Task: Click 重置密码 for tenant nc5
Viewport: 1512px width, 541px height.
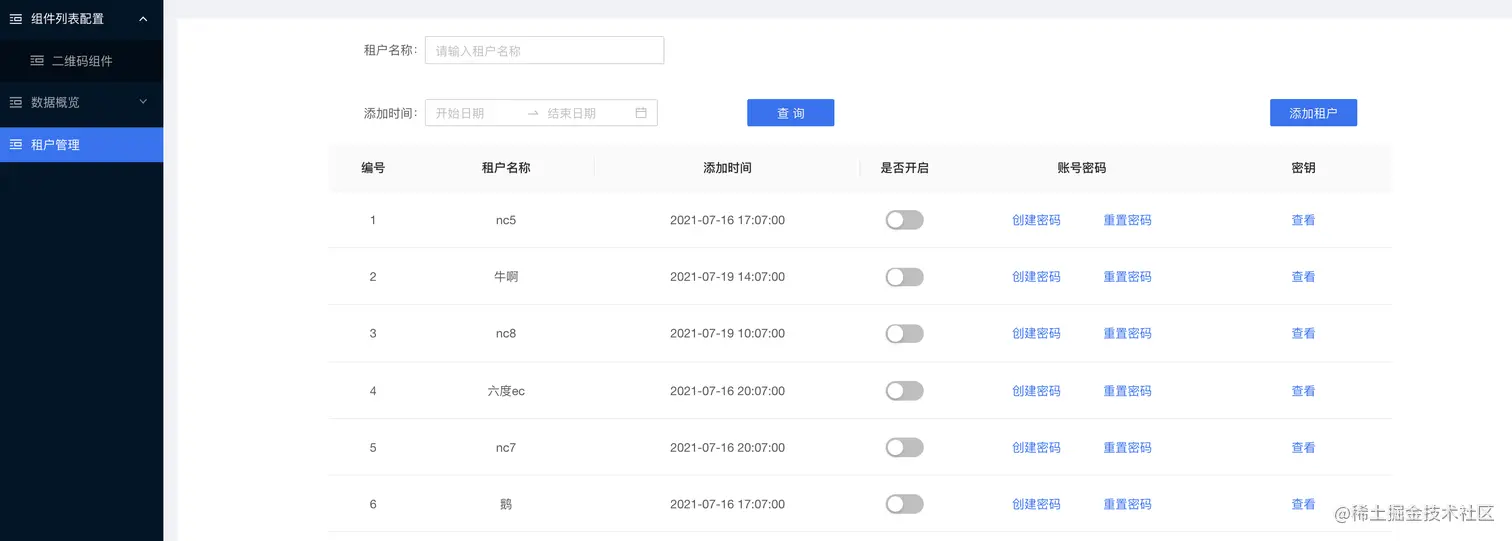Action: [1127, 220]
